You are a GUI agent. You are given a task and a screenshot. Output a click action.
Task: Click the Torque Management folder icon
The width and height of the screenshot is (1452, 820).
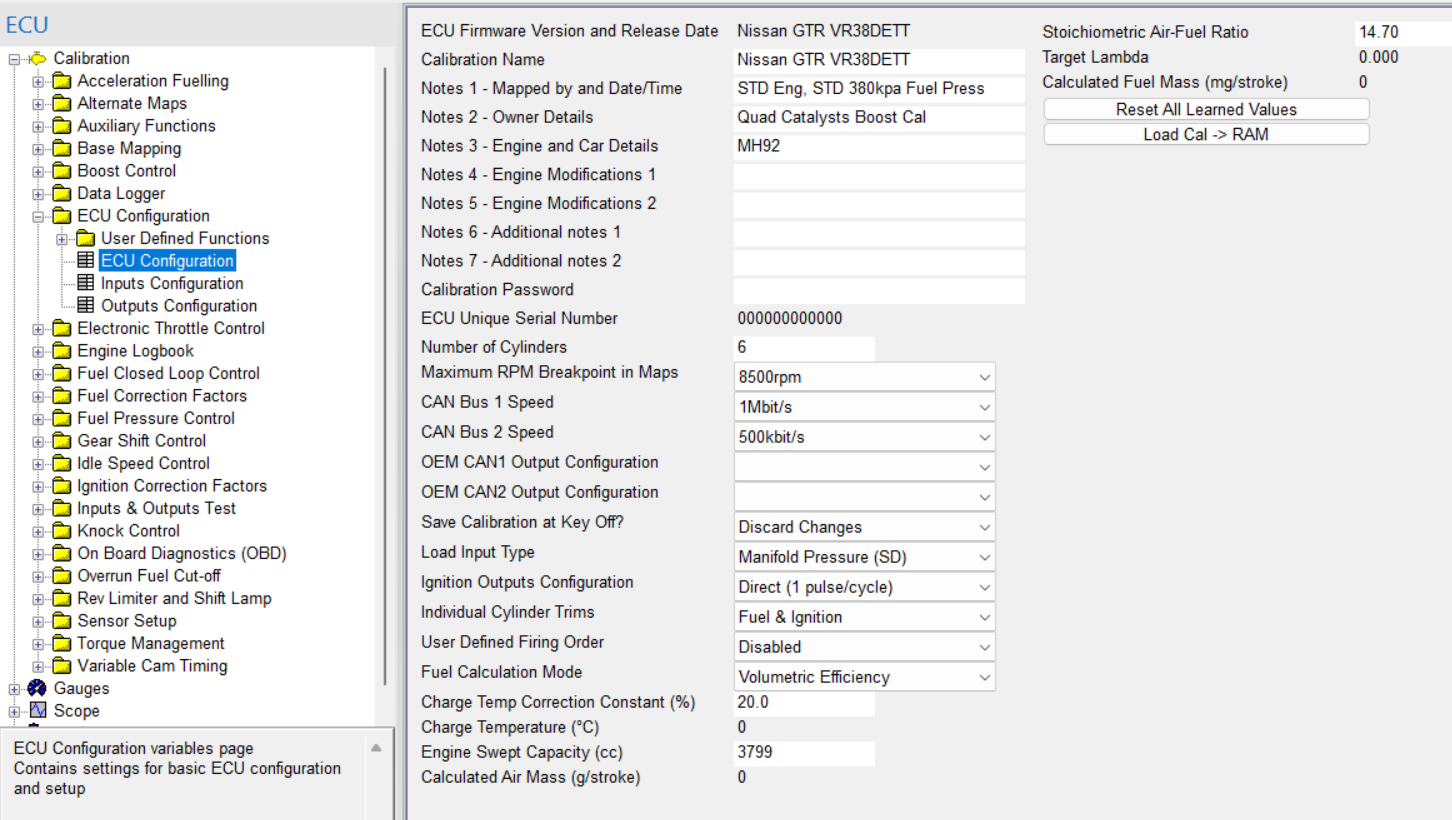click(62, 644)
